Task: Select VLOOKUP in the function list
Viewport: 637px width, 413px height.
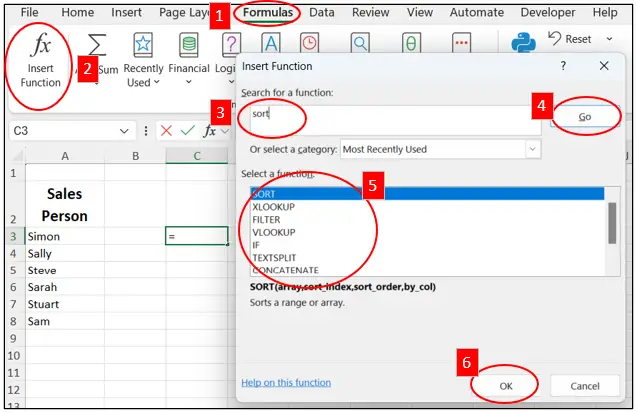Action: click(427, 232)
